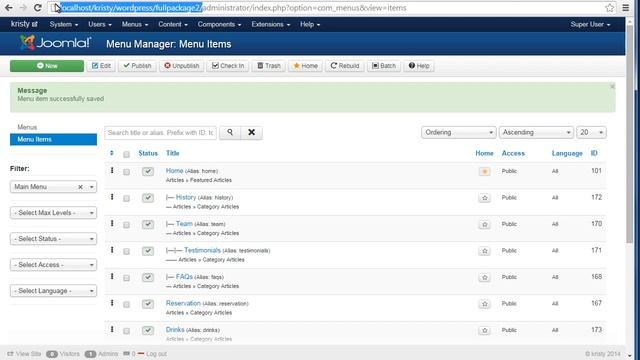
Task: Click the drag handle for Reservation row
Action: 112,303
